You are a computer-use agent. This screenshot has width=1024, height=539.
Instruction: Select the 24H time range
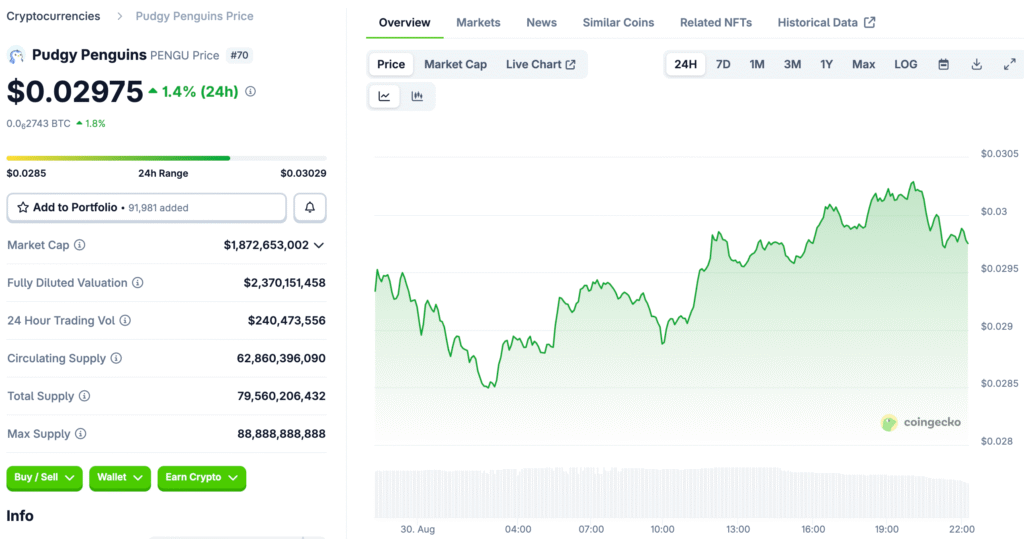(x=685, y=64)
